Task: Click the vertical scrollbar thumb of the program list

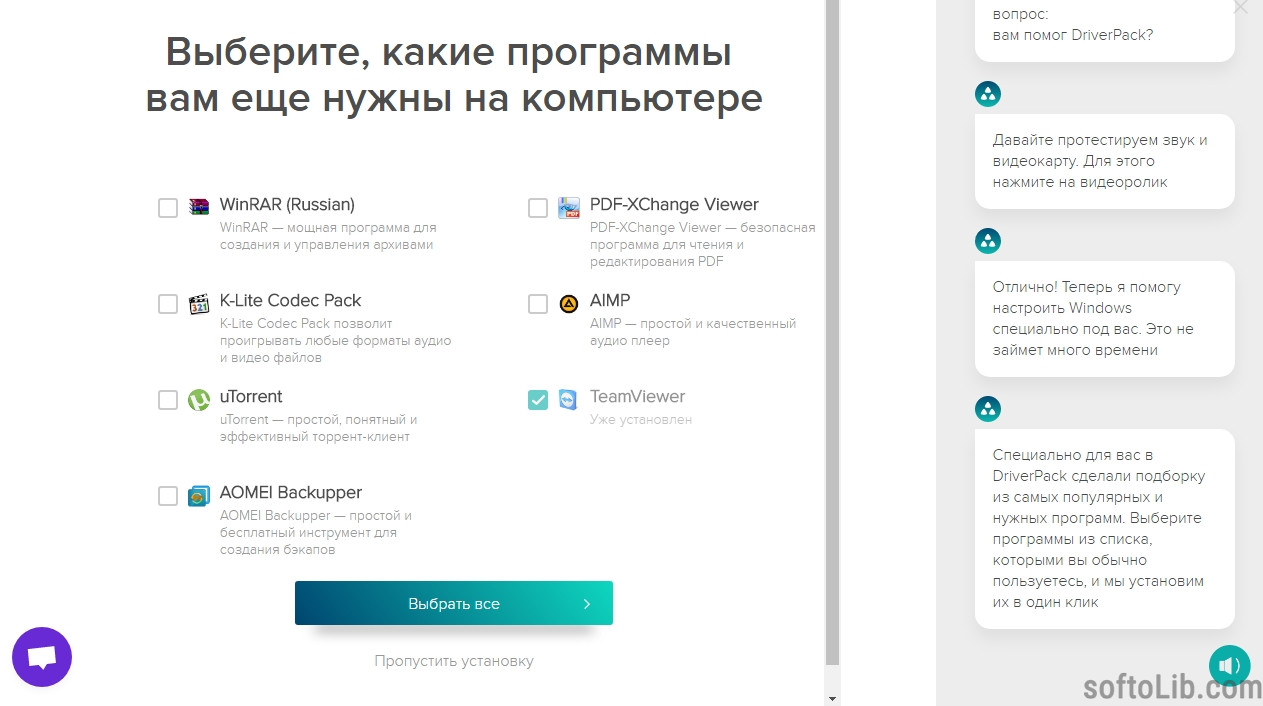Action: click(x=832, y=332)
